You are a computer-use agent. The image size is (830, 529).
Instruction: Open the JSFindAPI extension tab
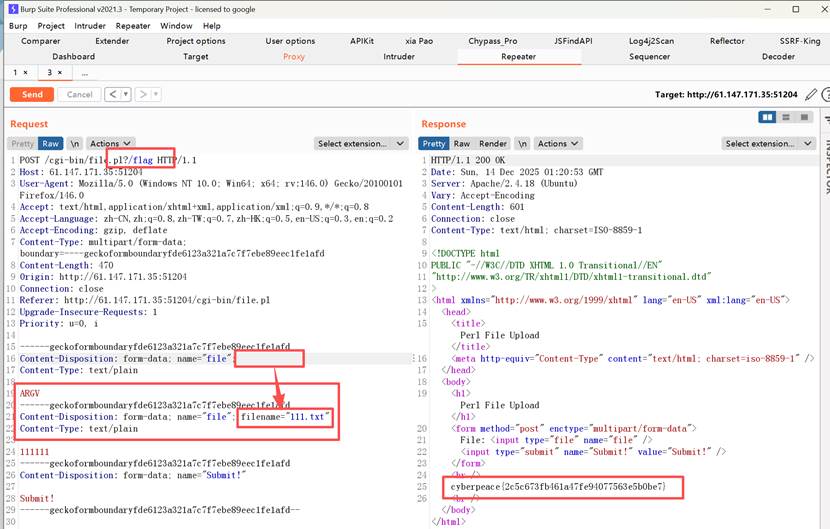pos(573,41)
